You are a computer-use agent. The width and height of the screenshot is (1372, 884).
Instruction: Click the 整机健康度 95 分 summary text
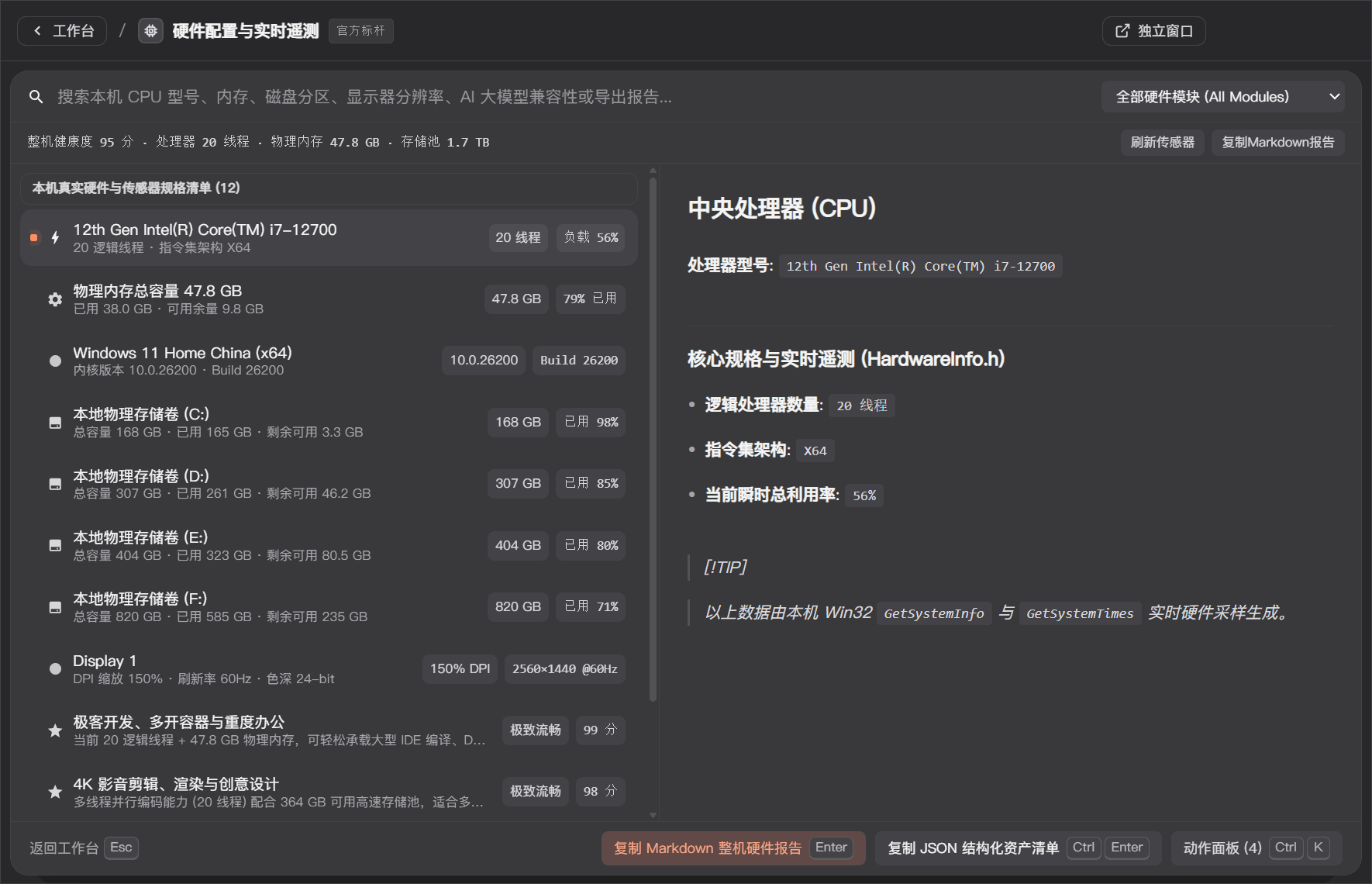(81, 143)
